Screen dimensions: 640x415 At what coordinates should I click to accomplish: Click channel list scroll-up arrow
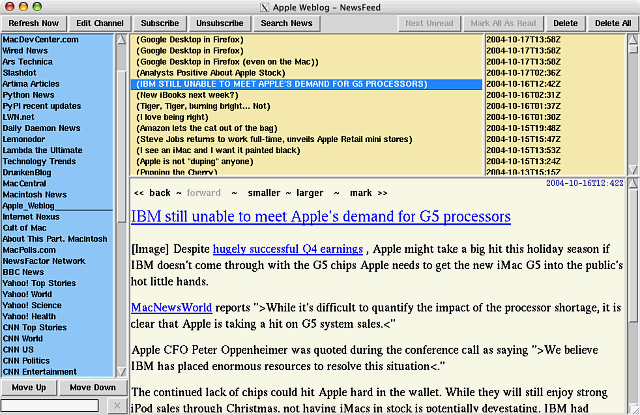(122, 40)
